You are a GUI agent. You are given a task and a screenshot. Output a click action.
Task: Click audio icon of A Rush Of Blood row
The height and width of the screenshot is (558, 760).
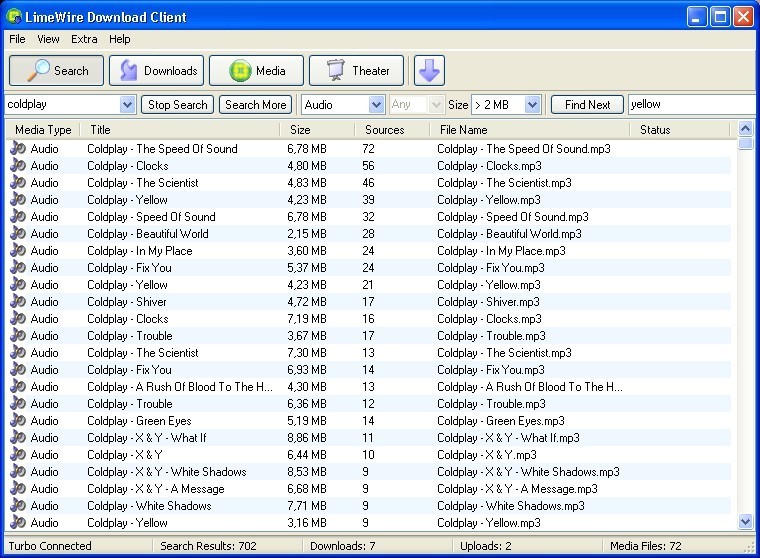click(x=18, y=386)
